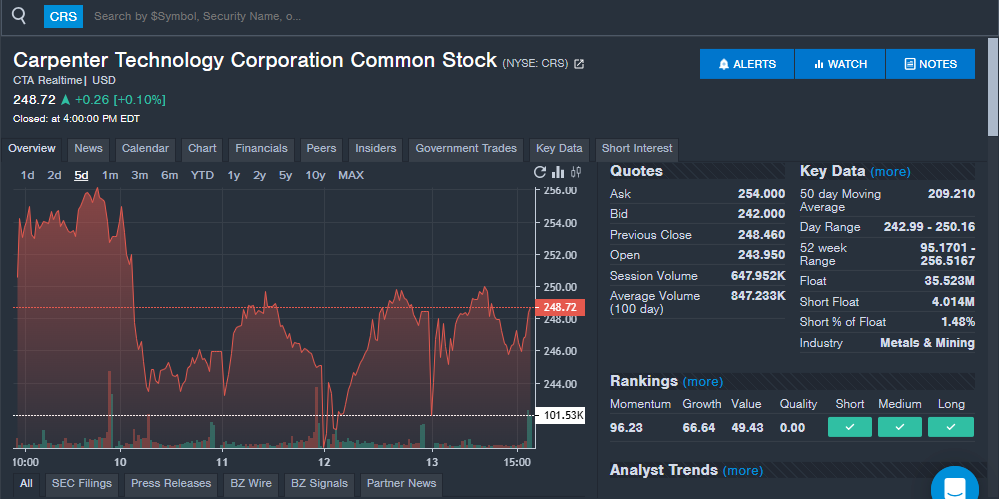Click the CRS symbol tag in search
The image size is (999, 499).
(x=63, y=16)
